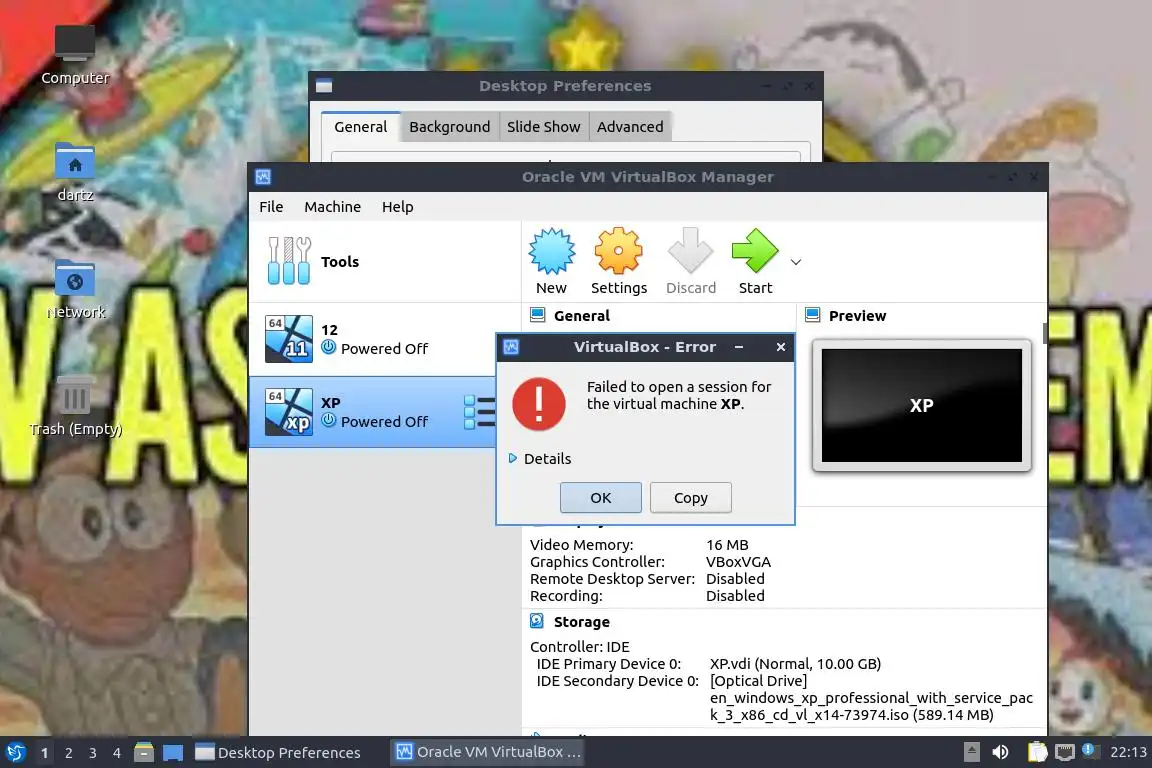
Task: Click the network monitor tray icon
Action: pyautogui.click(x=1064, y=752)
